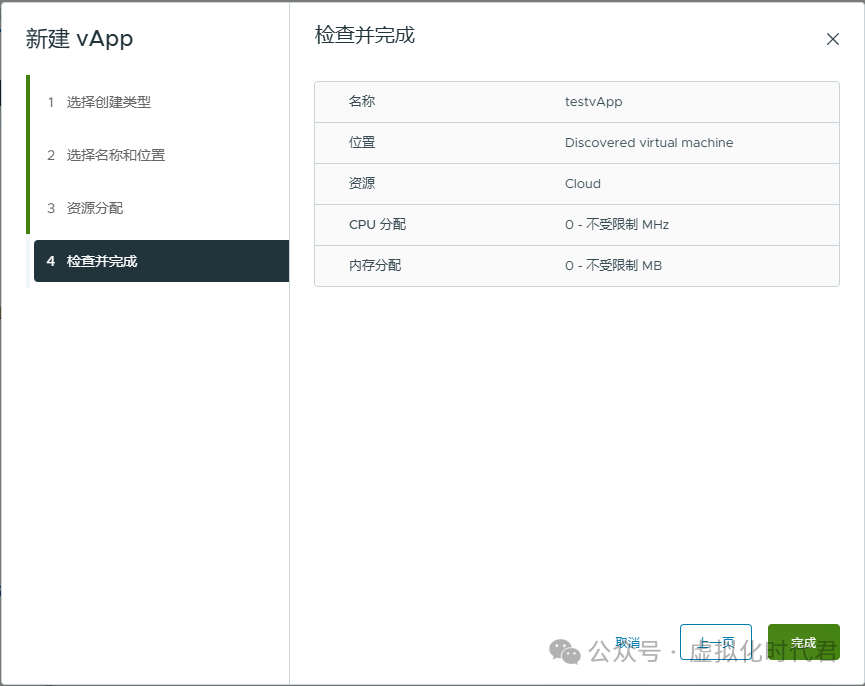The width and height of the screenshot is (865, 686).
Task: Click the 内存分配 row label
Action: (375, 265)
